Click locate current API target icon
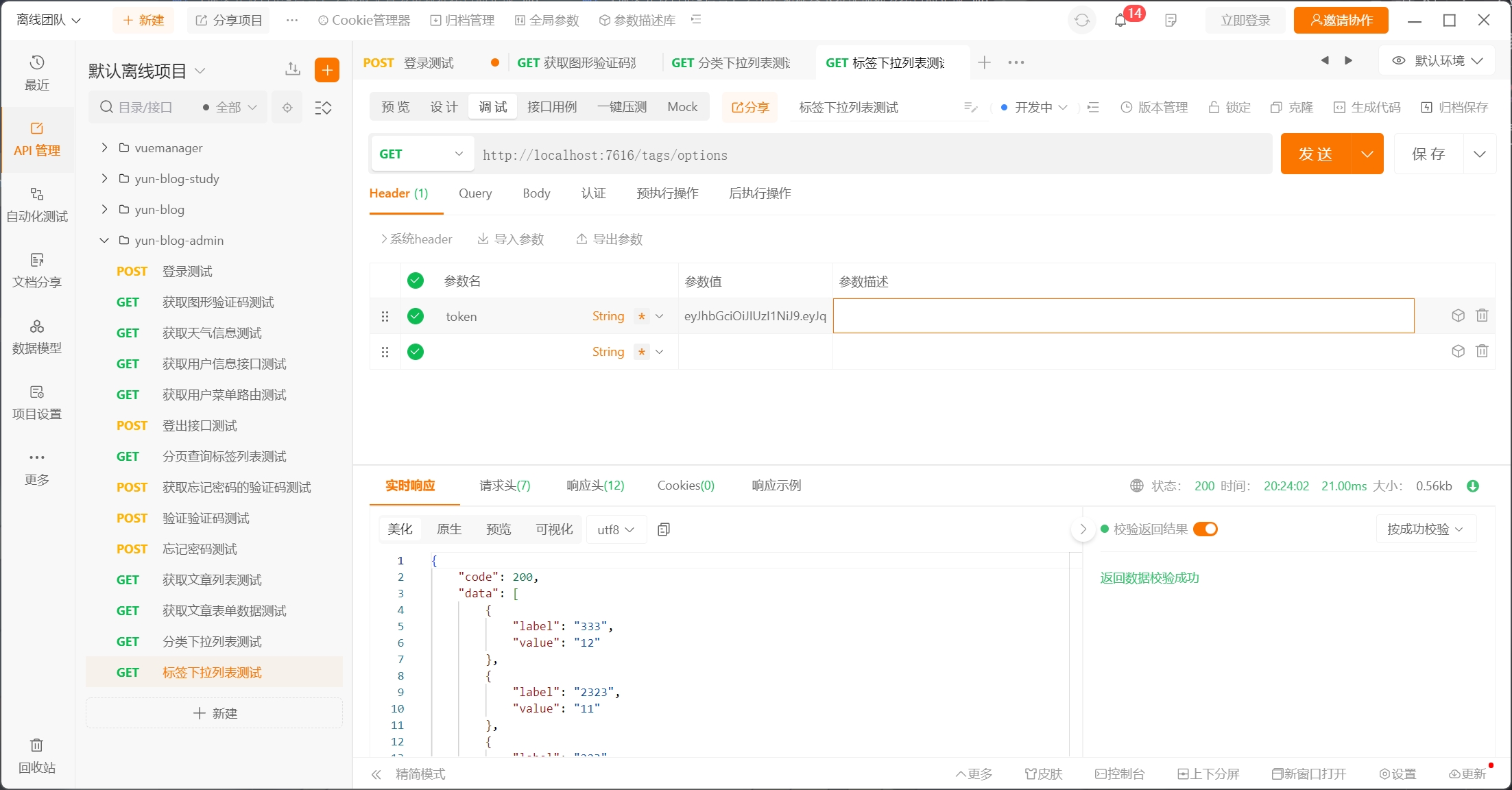The height and width of the screenshot is (790, 1512). click(287, 108)
